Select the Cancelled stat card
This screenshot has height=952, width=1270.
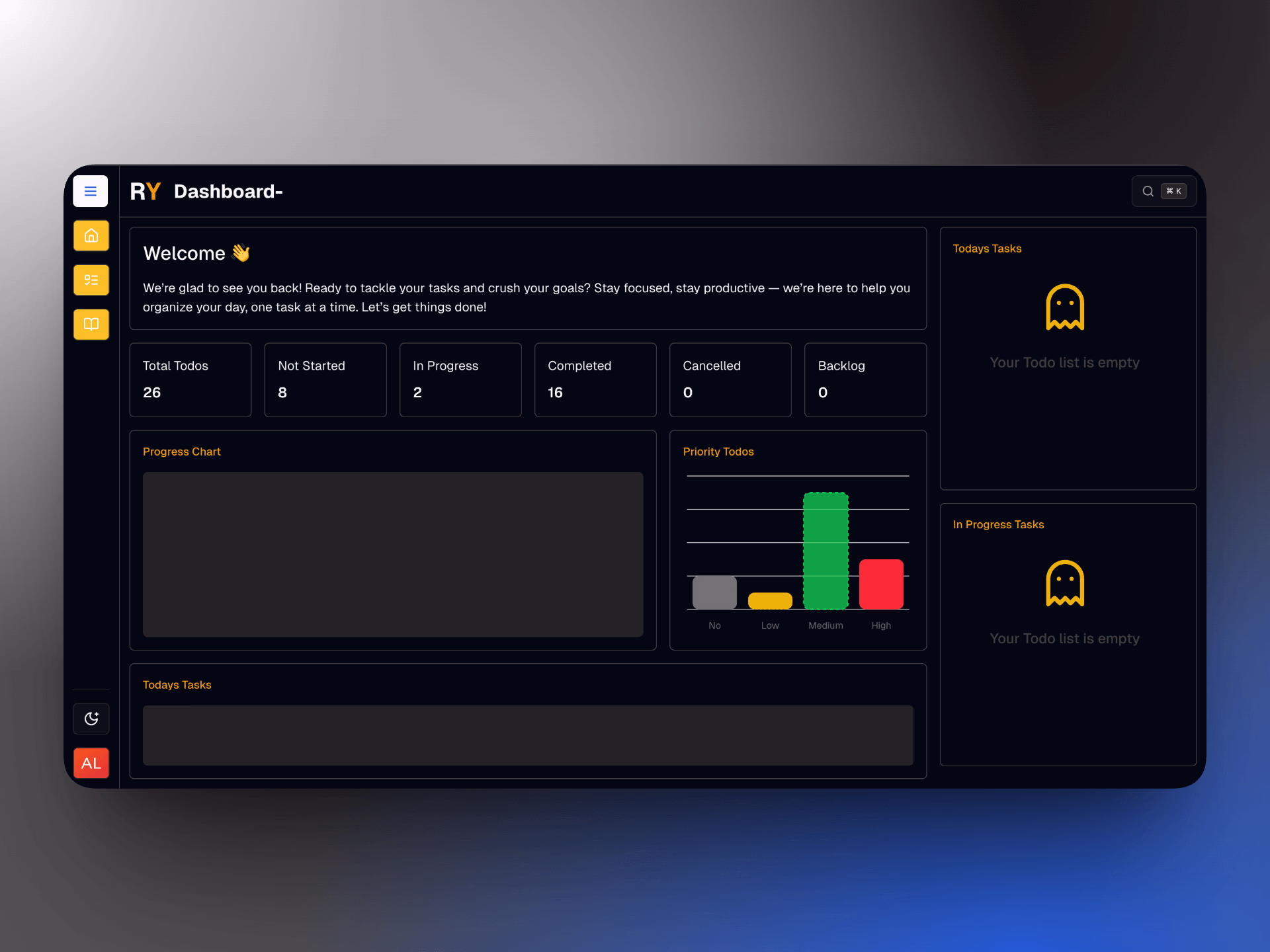pos(730,379)
